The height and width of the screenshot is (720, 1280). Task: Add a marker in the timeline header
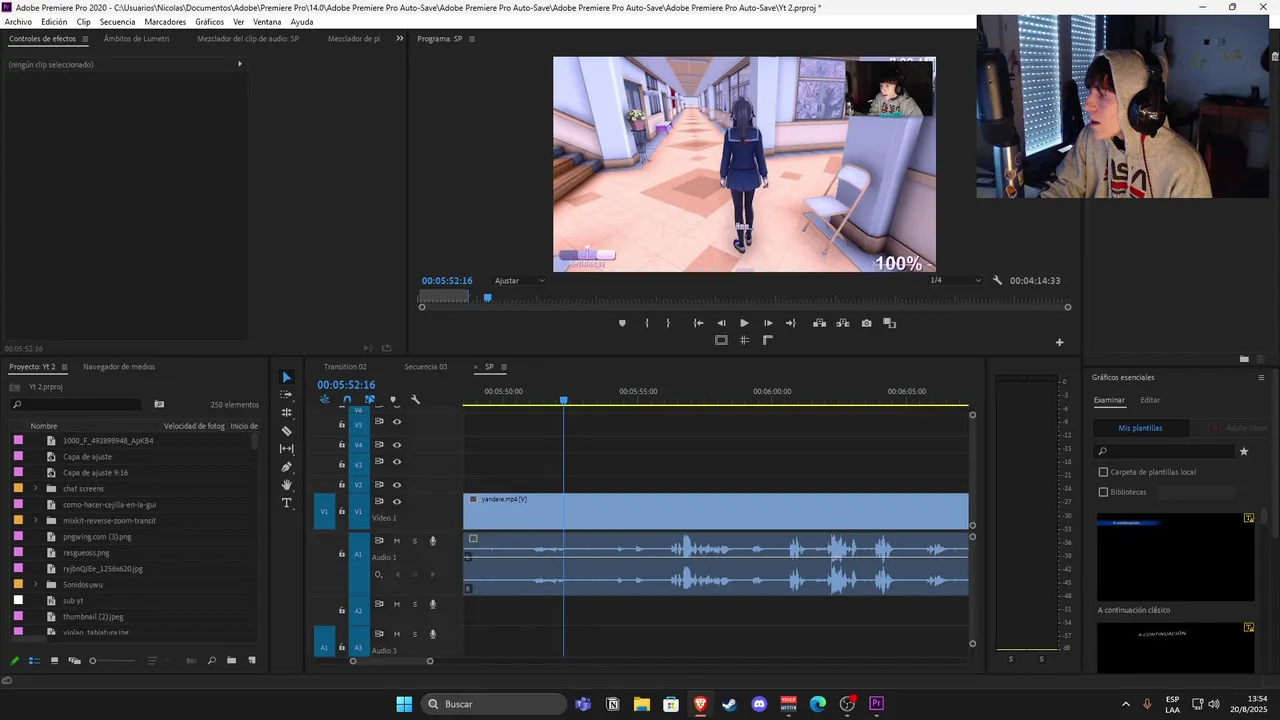click(x=393, y=400)
